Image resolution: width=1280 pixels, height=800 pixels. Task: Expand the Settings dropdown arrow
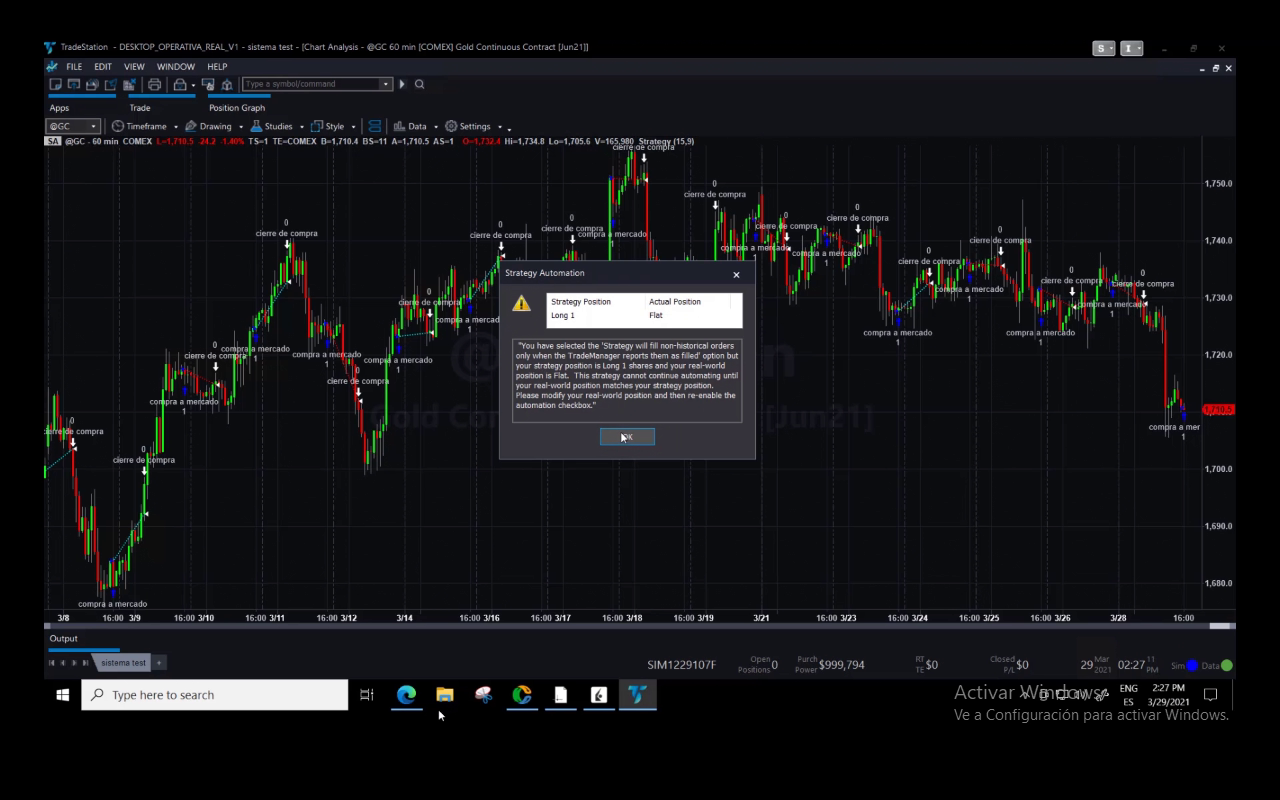click(x=500, y=127)
